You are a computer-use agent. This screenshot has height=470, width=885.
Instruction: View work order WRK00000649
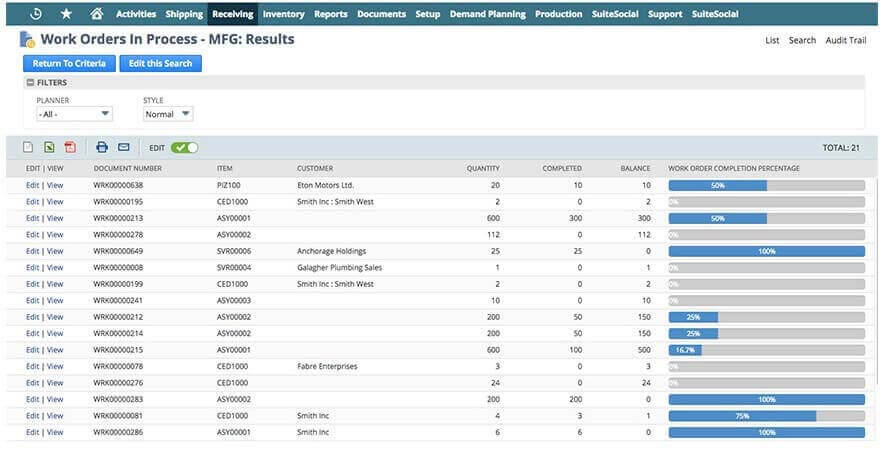coord(55,251)
